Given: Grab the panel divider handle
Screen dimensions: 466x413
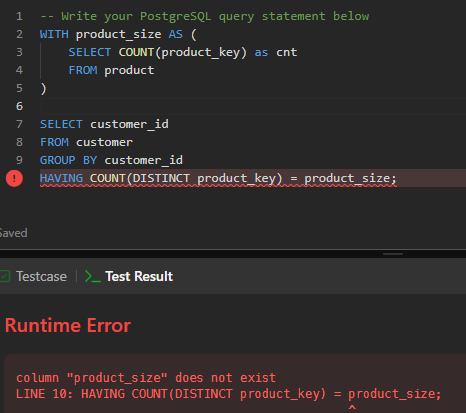Looking at the screenshot, I should pyautogui.click(x=393, y=254).
